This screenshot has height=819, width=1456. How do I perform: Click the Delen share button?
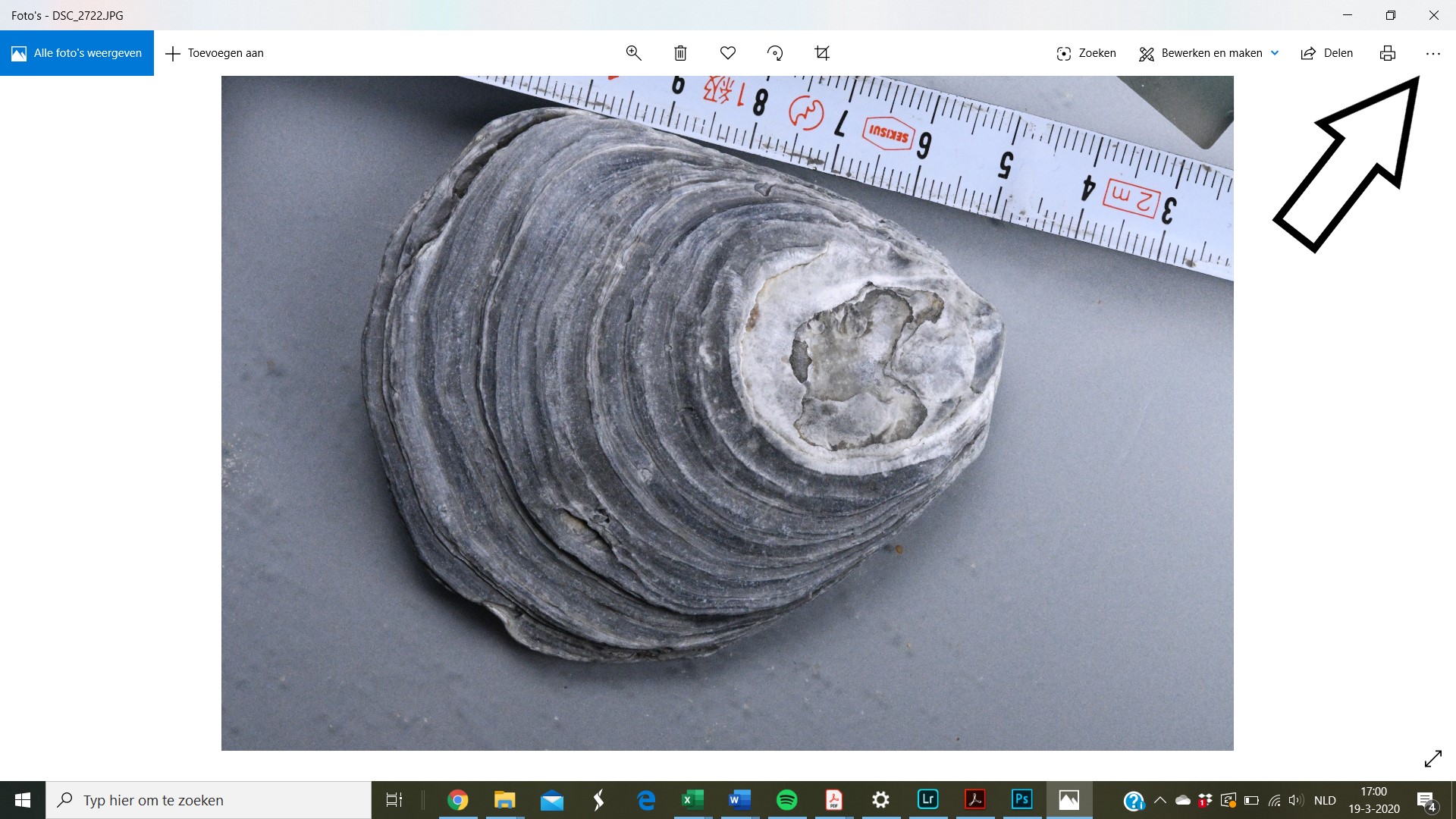point(1327,53)
